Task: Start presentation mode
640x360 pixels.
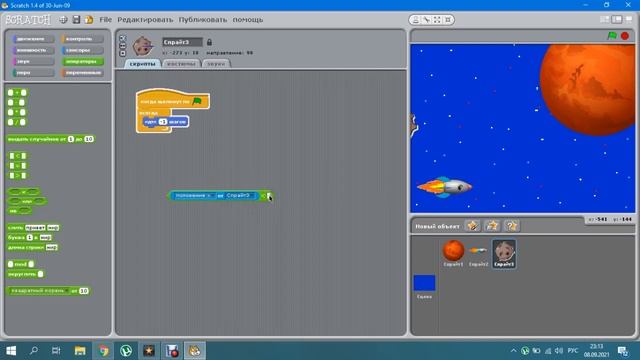Action: (x=629, y=19)
